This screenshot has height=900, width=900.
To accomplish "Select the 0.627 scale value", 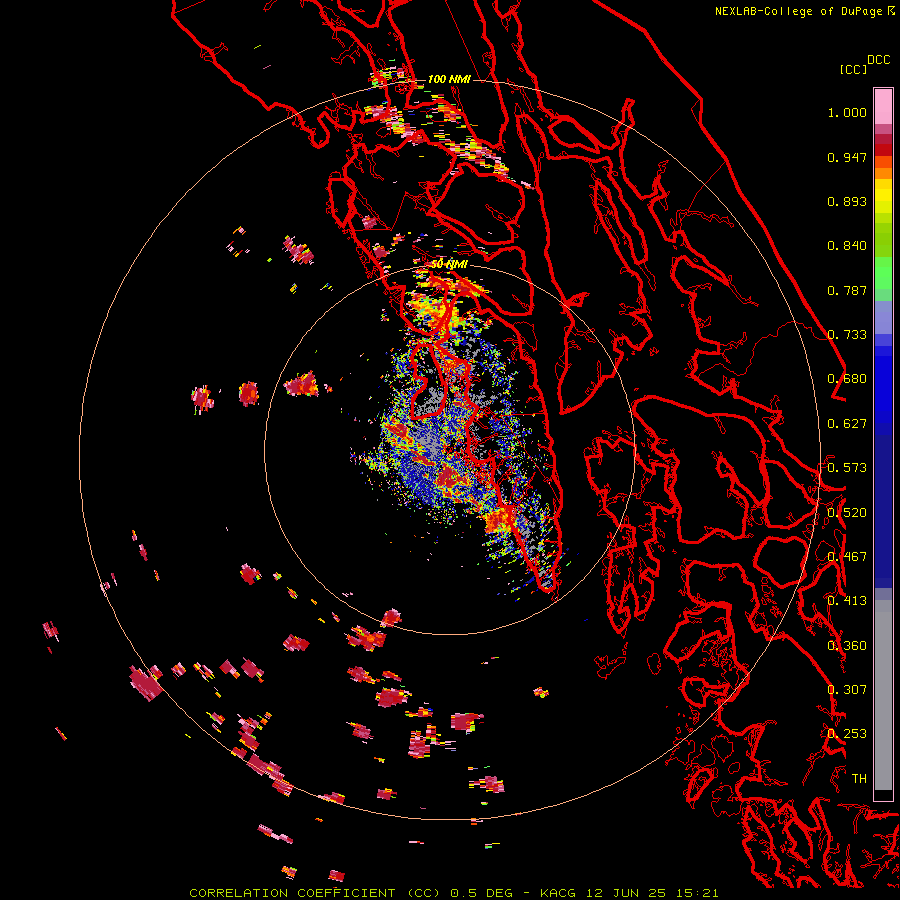I will (847, 424).
